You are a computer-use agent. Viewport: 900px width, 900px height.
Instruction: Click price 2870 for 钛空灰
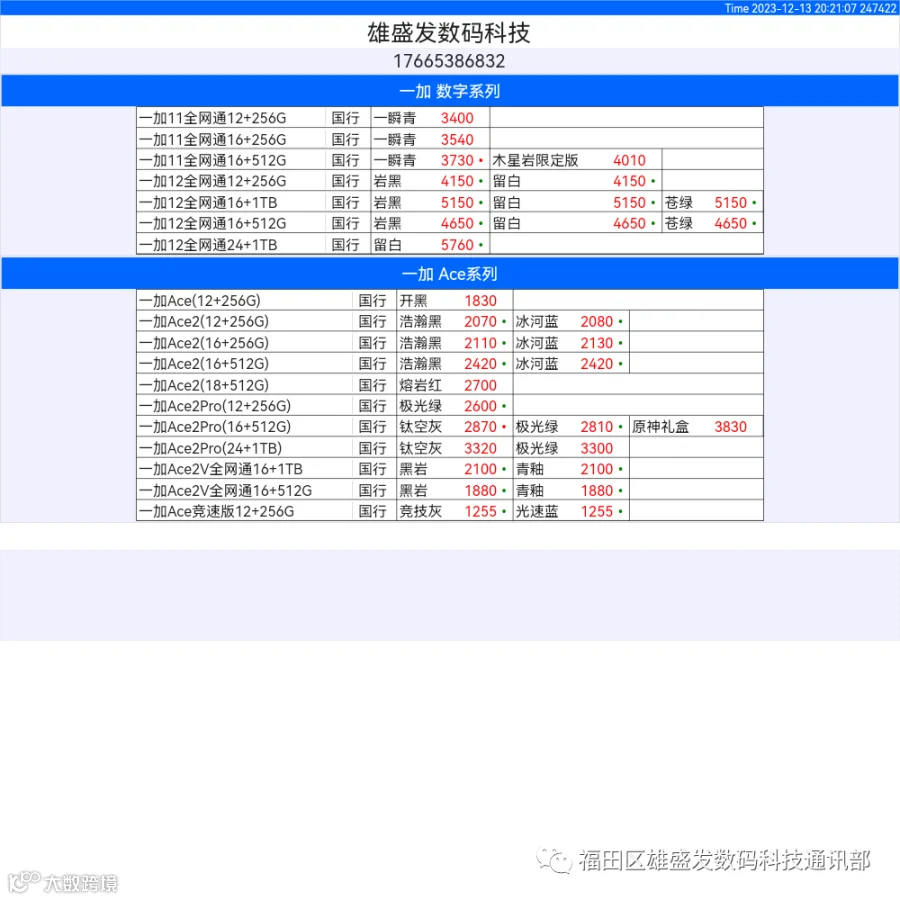(480, 427)
